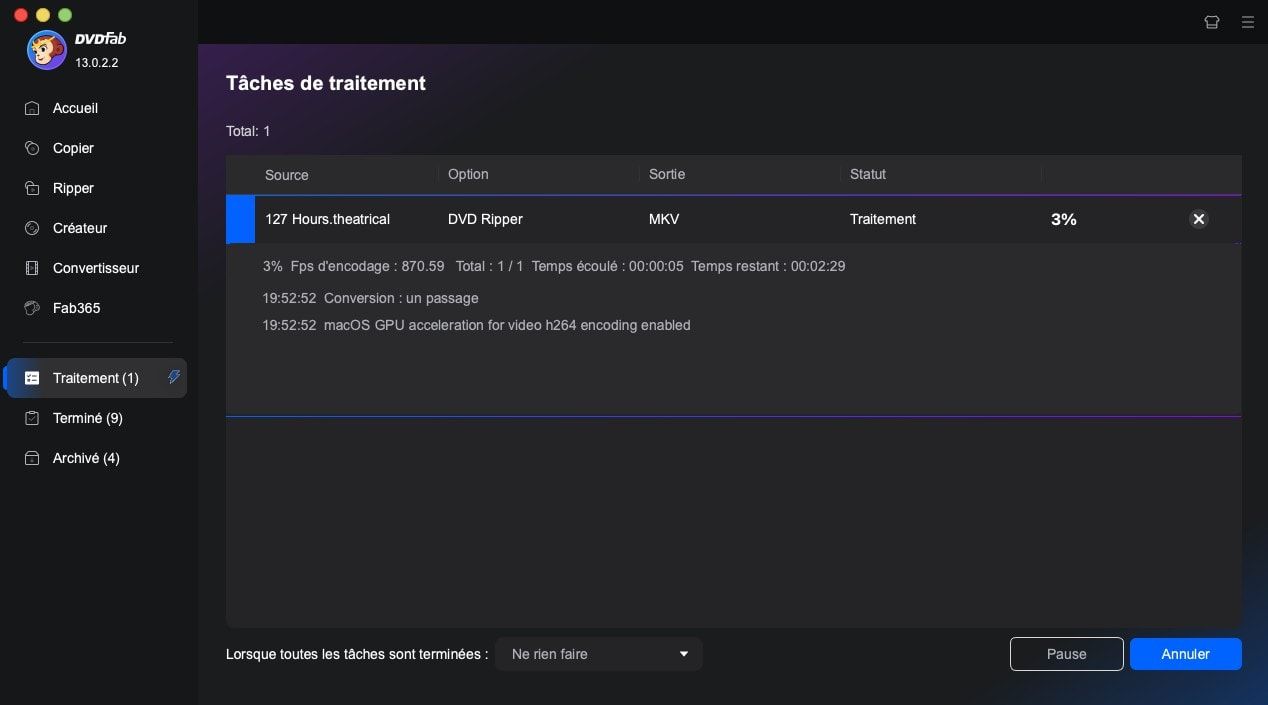The image size is (1268, 705).
Task: Switch to the Terminé tab
Action: (x=87, y=418)
